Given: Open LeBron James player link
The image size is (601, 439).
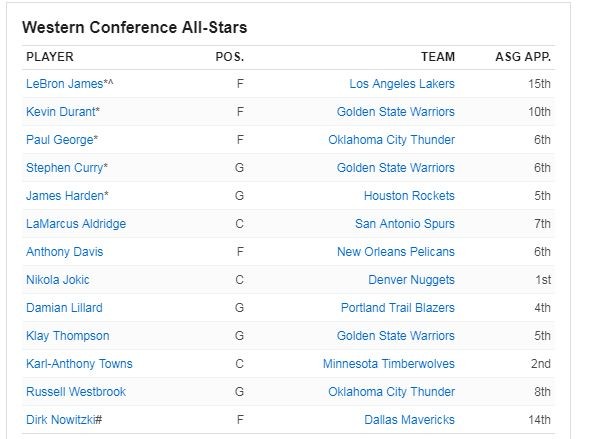Looking at the screenshot, I should (64, 84).
